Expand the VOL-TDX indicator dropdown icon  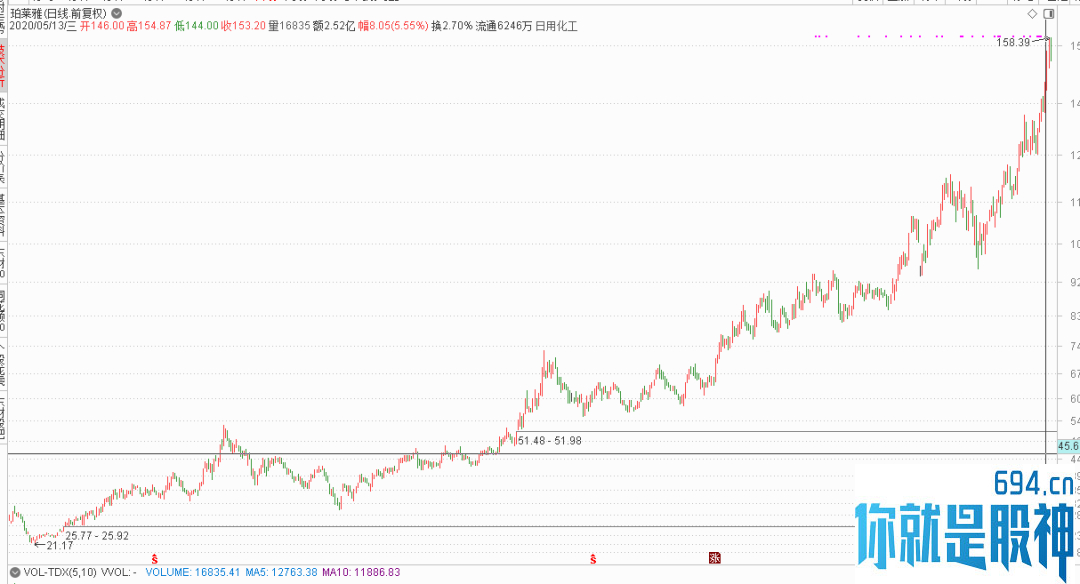[14, 572]
